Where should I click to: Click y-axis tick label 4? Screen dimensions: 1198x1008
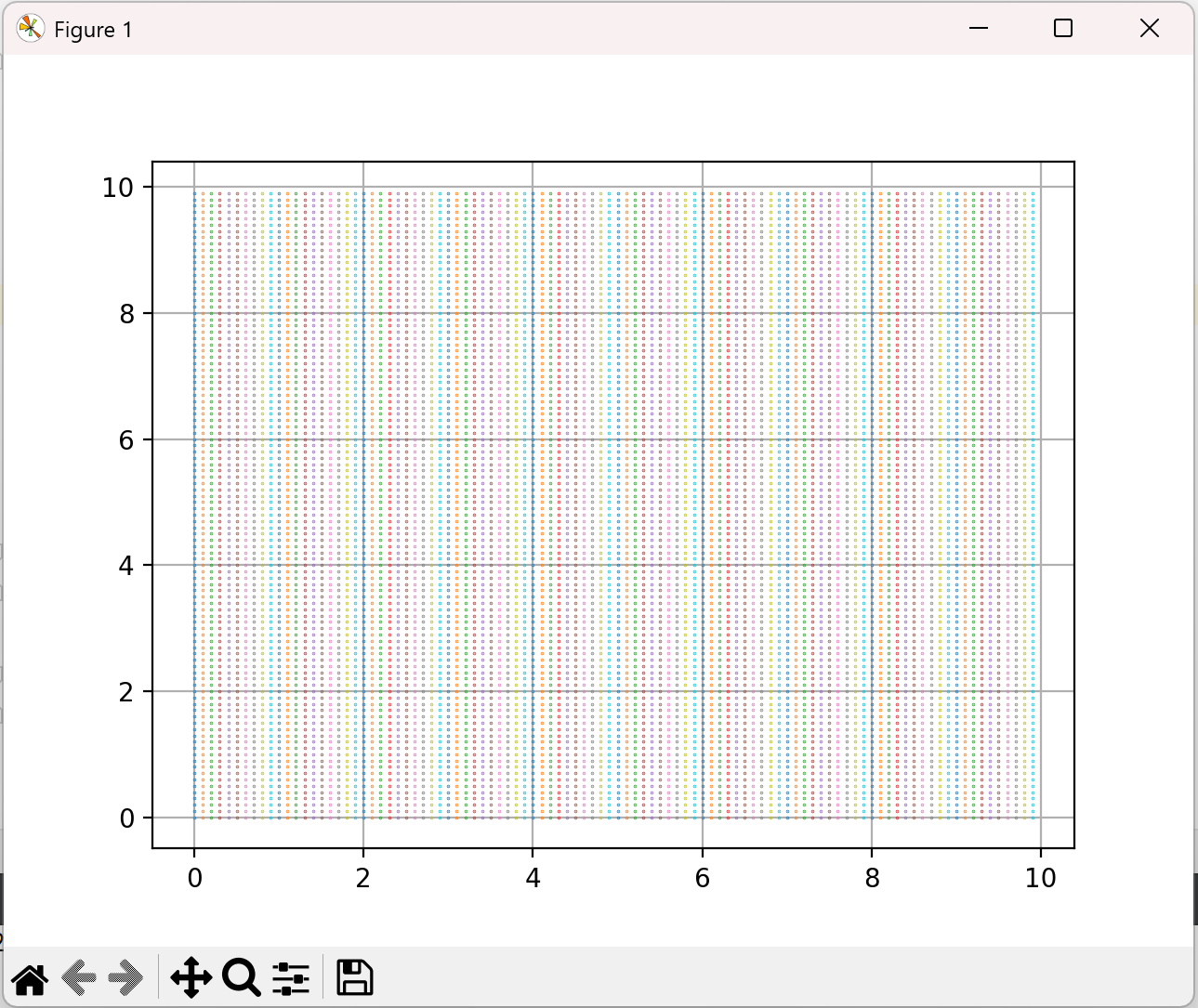coord(126,566)
